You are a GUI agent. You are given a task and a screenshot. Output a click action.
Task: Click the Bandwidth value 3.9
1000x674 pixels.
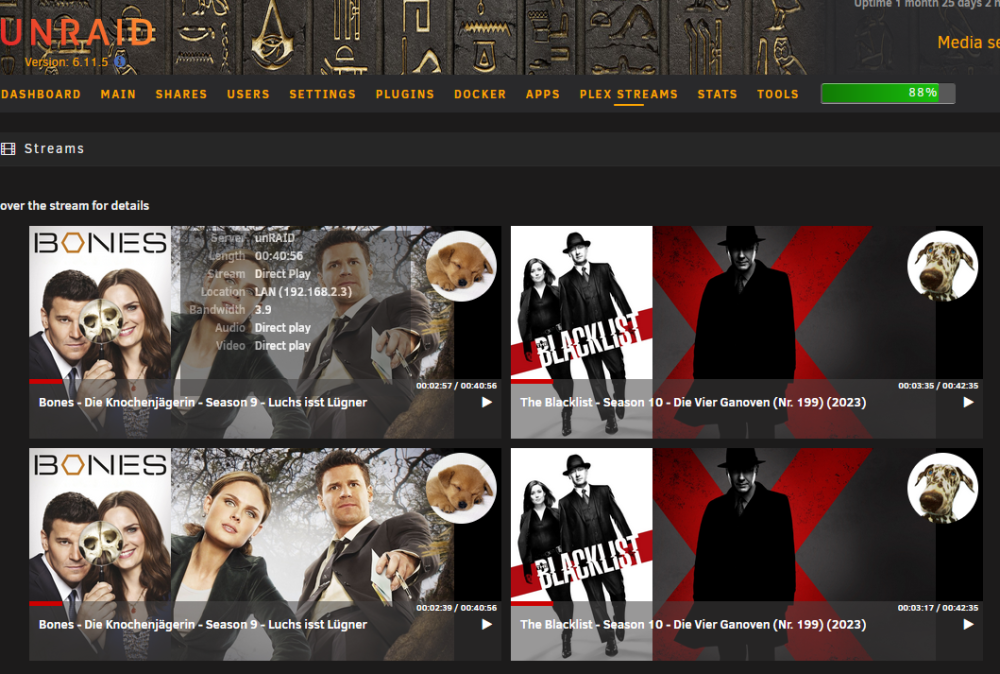[x=263, y=309]
